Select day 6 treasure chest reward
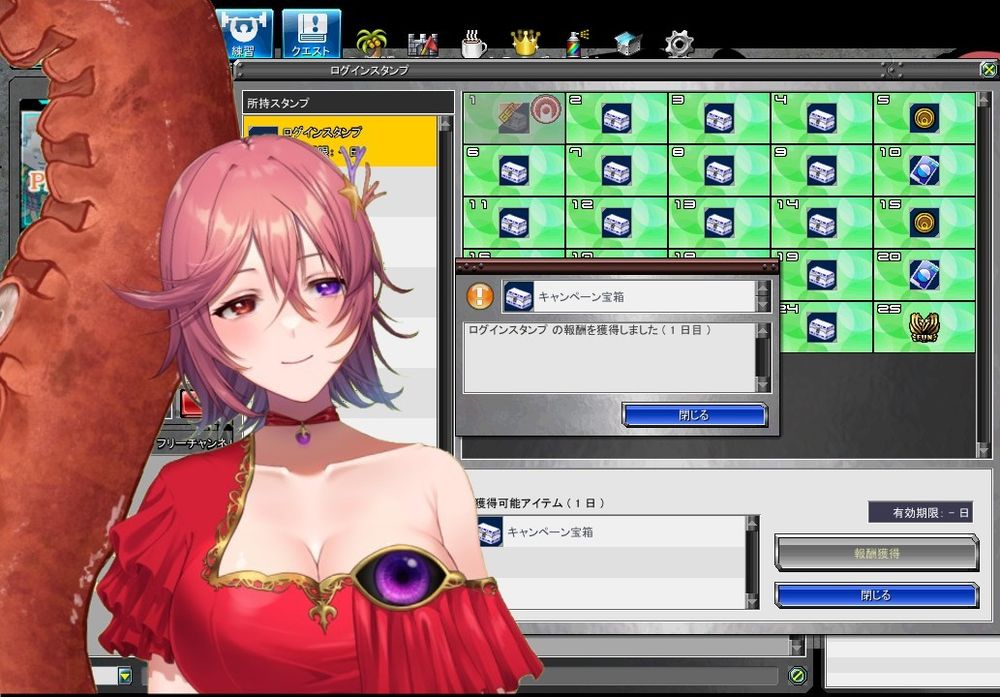Image resolution: width=1000 pixels, height=697 pixels. tap(514, 170)
